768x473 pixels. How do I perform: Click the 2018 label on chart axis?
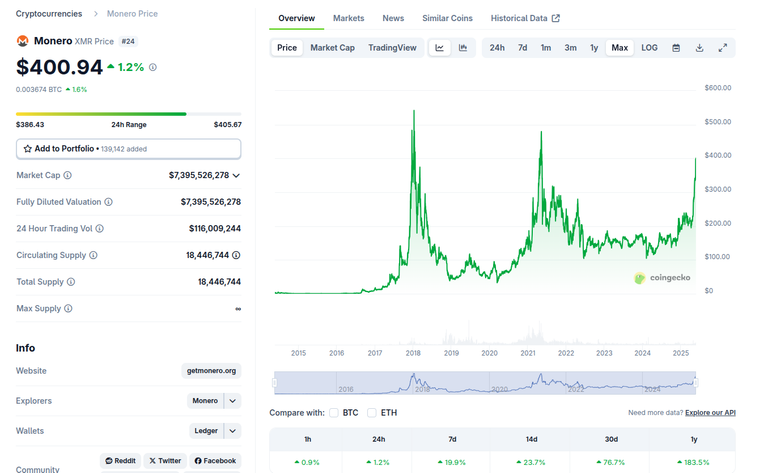click(x=413, y=353)
